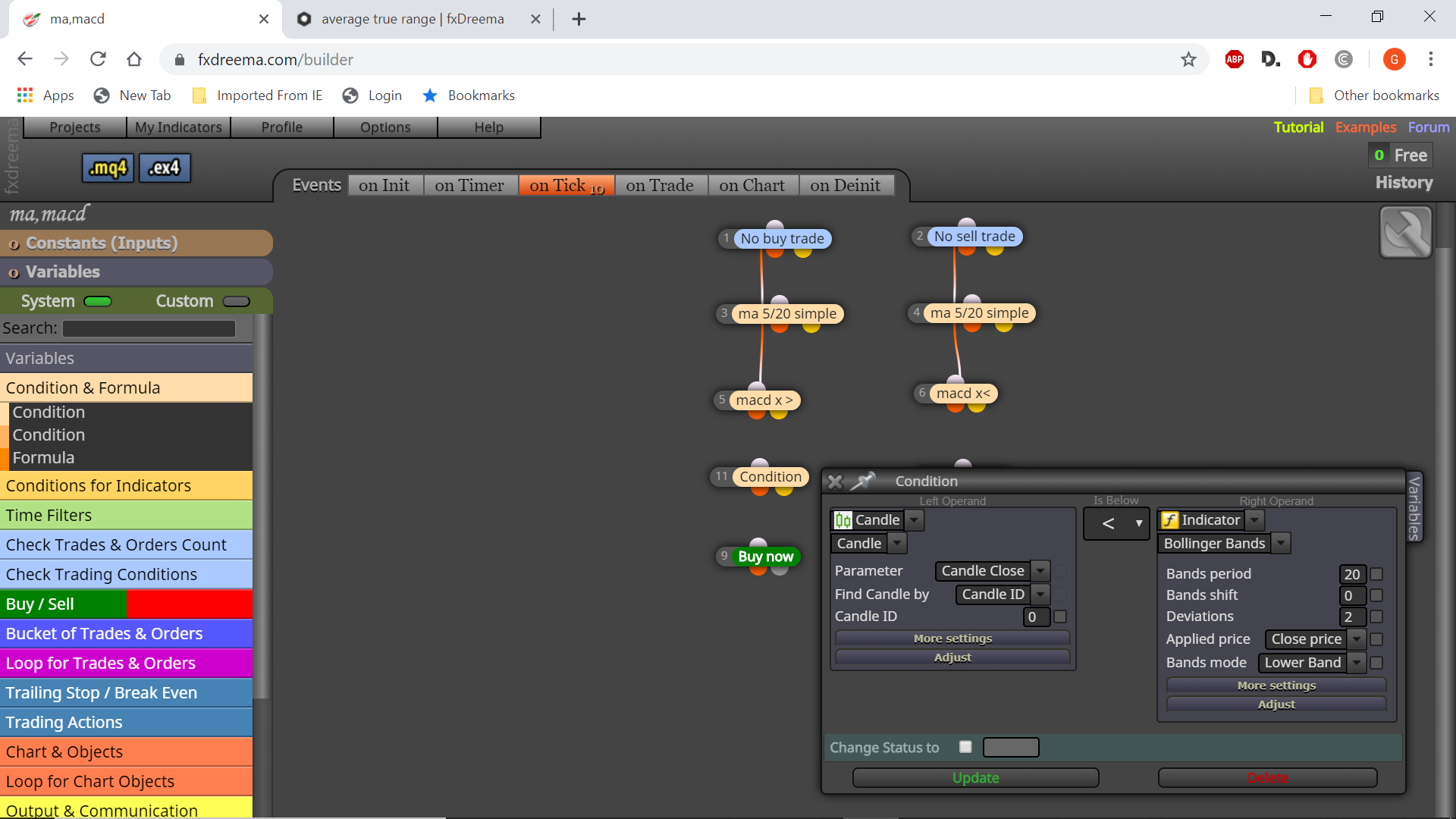Click the Indicator function icon in right operand
This screenshot has height=819, width=1456.
coord(1169,520)
